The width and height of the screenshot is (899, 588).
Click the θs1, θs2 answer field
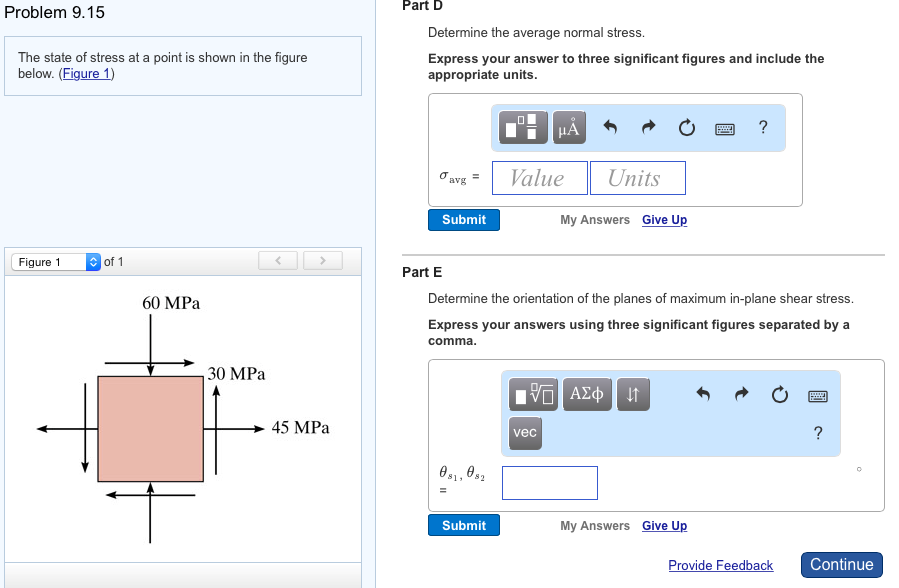[x=550, y=483]
